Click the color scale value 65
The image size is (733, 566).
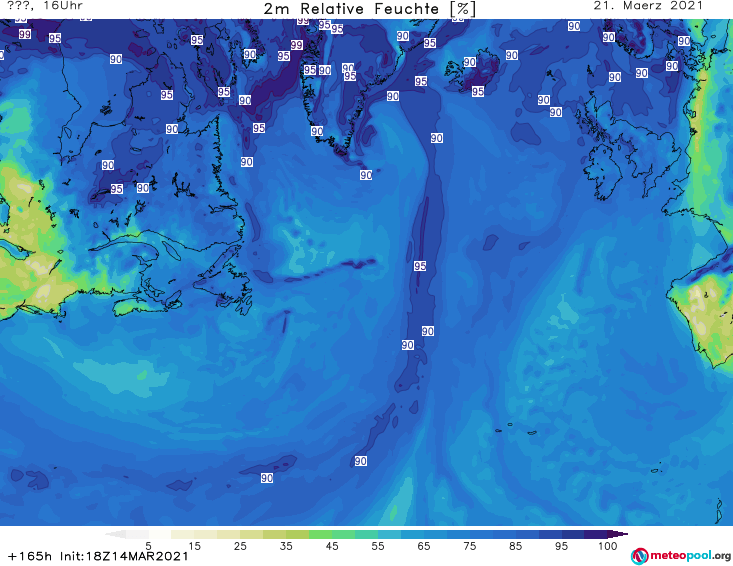[424, 546]
